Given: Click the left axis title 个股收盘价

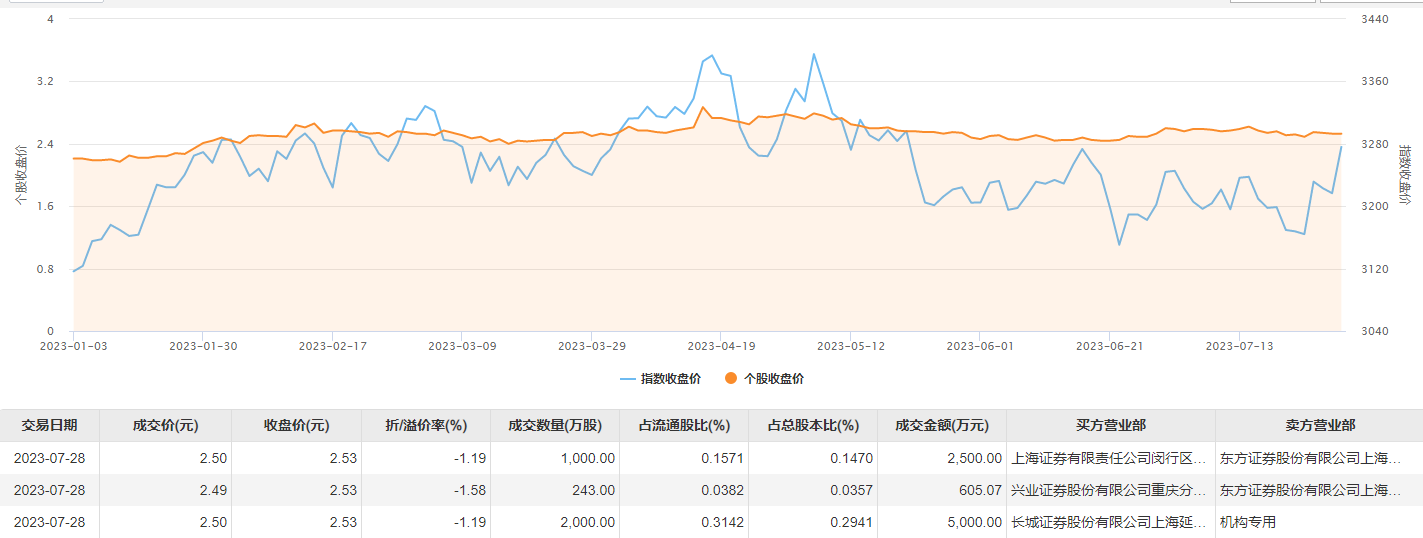Looking at the screenshot, I should pos(20,175).
